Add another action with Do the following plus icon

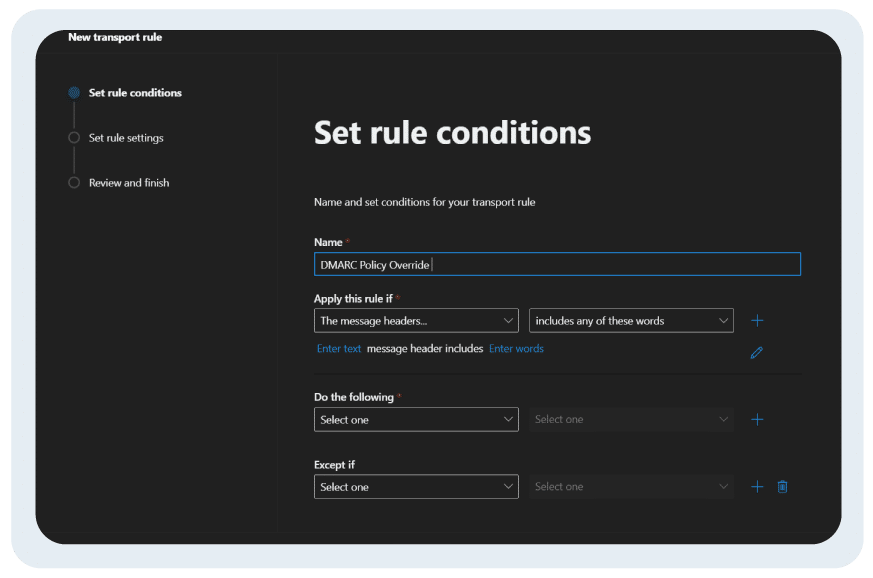point(757,420)
